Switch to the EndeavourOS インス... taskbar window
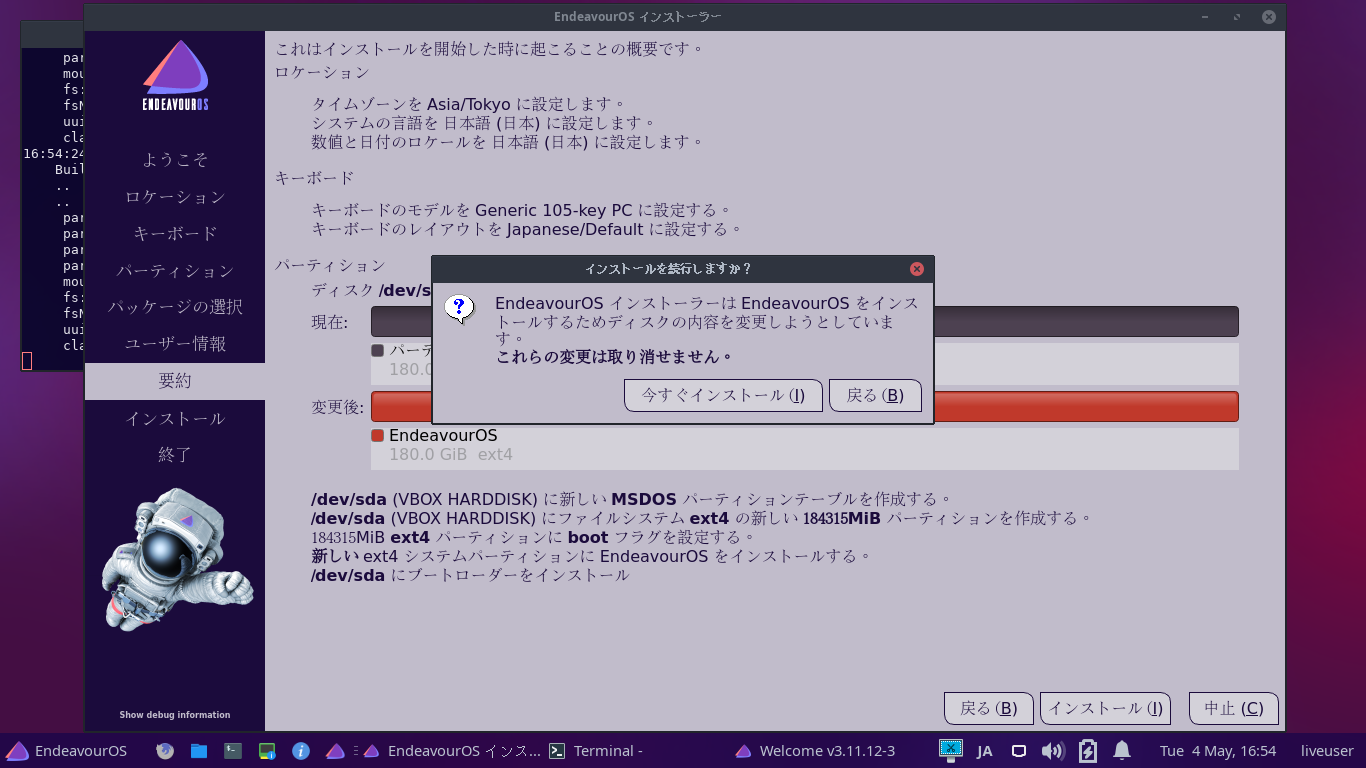 [452, 751]
